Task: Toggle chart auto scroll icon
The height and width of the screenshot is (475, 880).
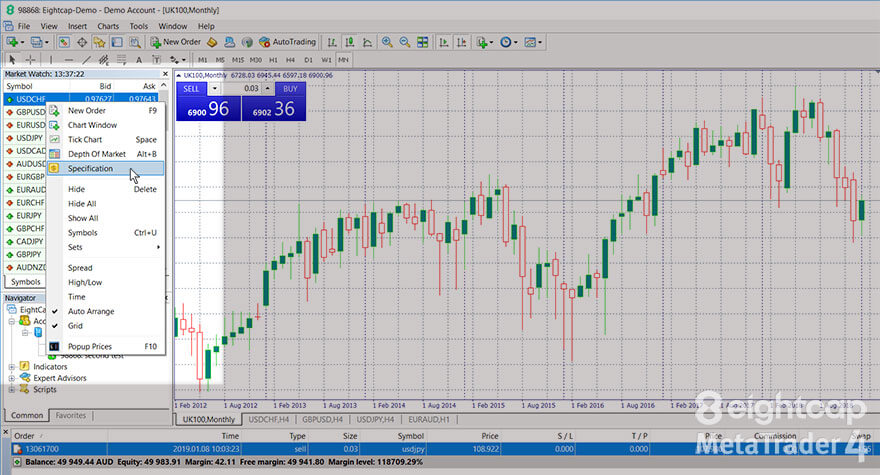Action: coord(443,42)
